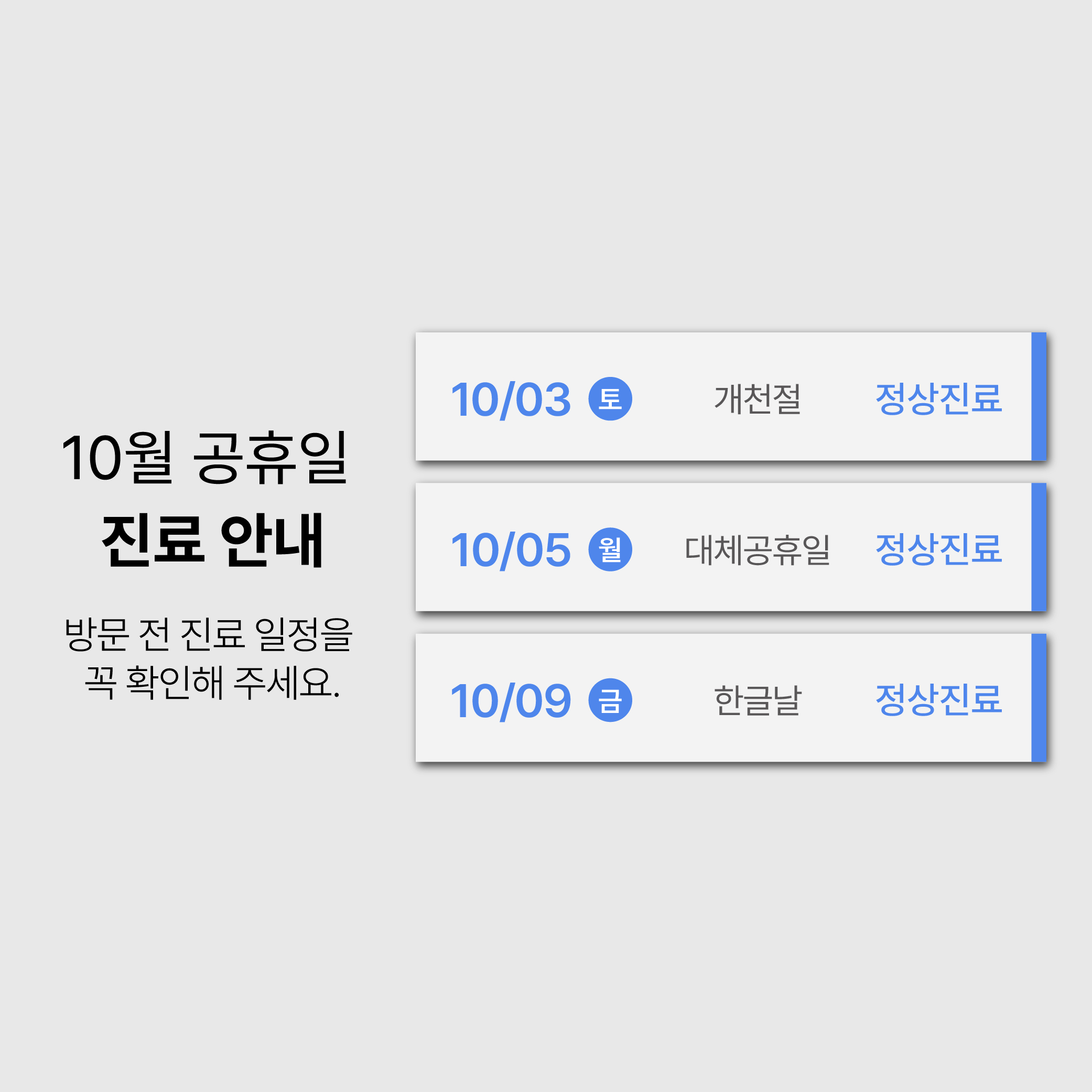Image resolution: width=1092 pixels, height=1092 pixels.
Task: Click the 대체공휴일 holiday label
Action: [x=758, y=549]
